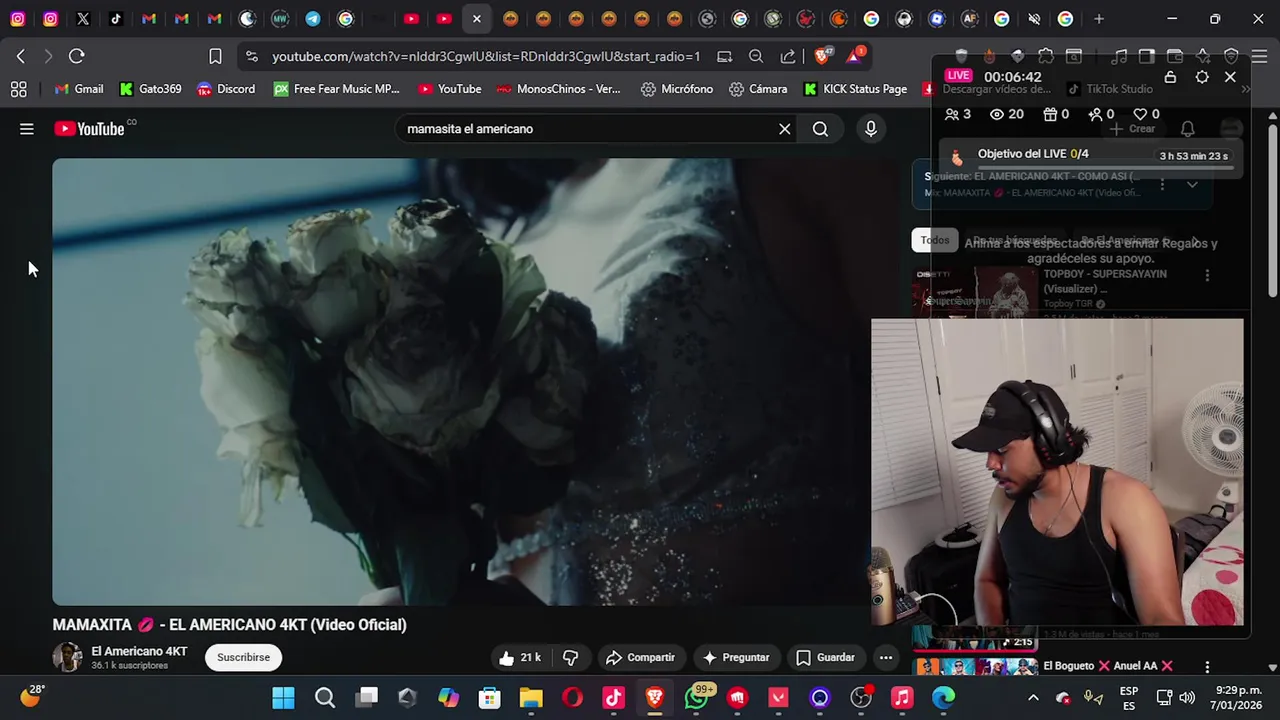Like the video with thumbs up

coord(519,657)
